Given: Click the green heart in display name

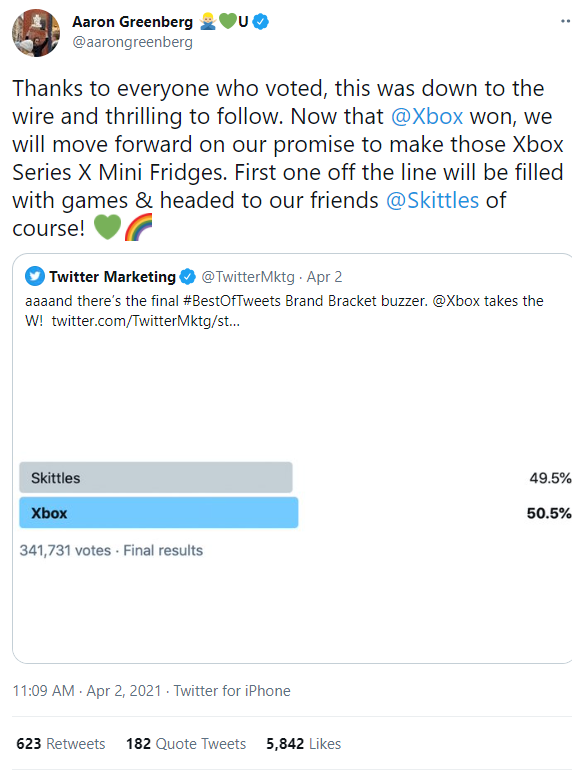Looking at the screenshot, I should [228, 21].
